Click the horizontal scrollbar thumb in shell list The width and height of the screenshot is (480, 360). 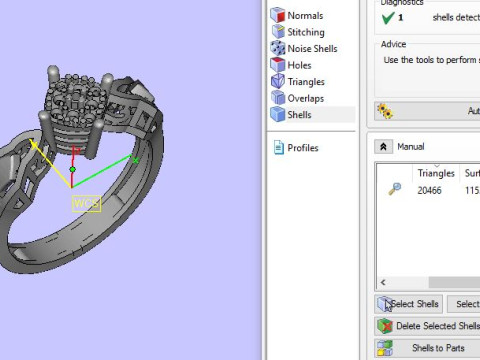point(454,283)
